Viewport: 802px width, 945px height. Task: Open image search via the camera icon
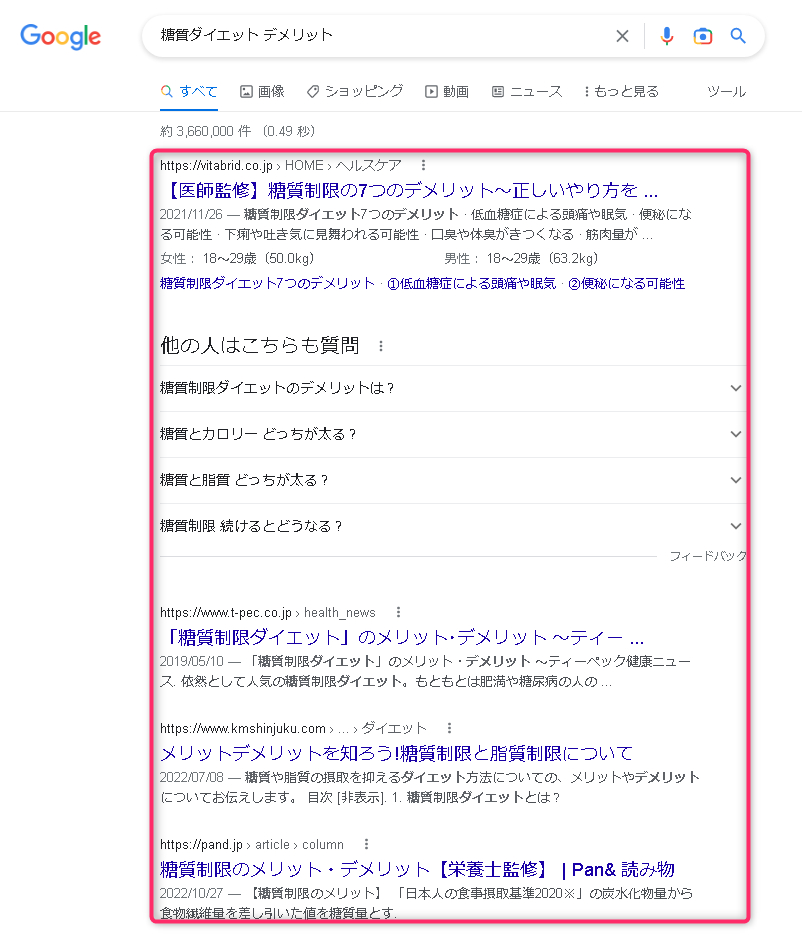coord(703,36)
